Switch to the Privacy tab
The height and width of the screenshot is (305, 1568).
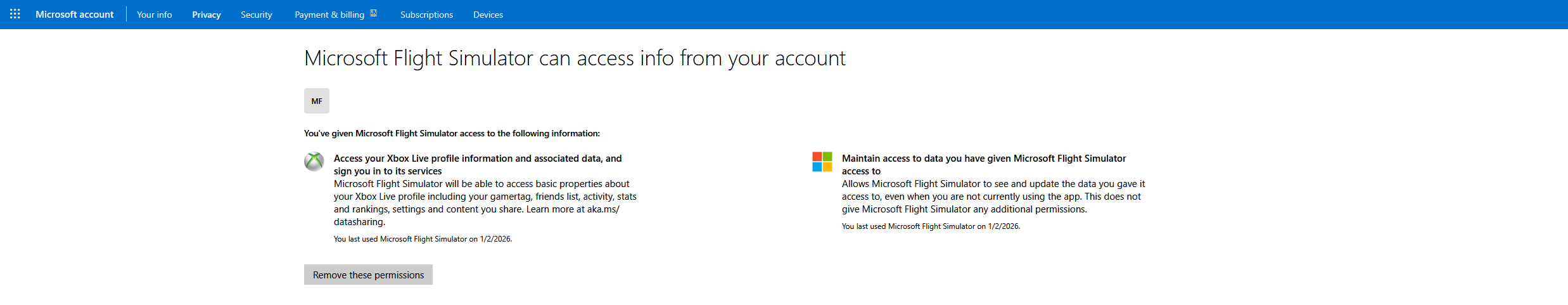coord(206,15)
